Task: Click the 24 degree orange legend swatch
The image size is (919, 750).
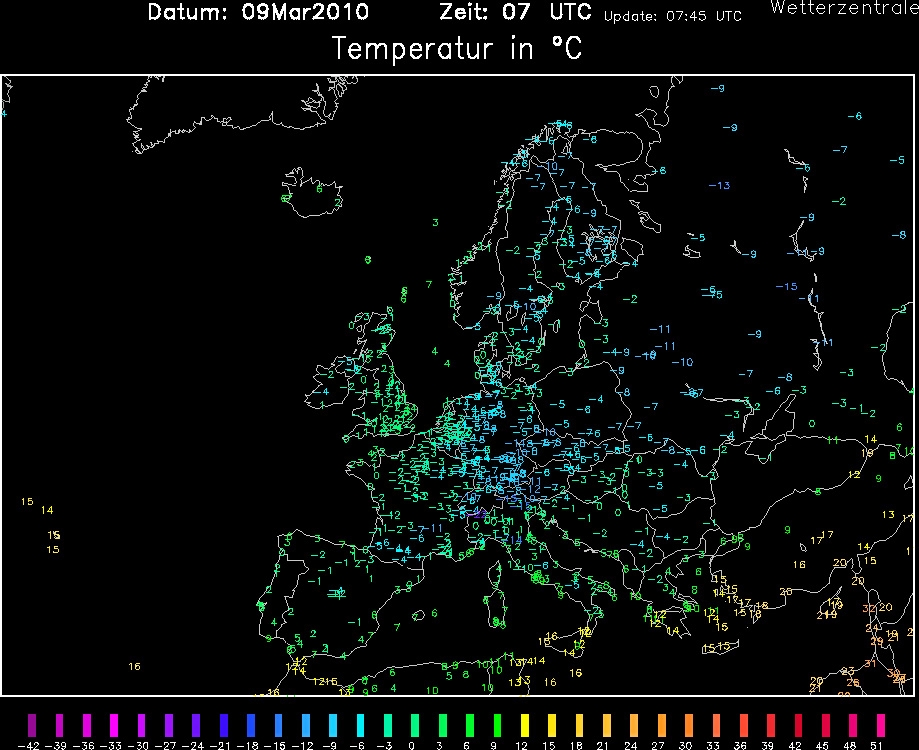Action: click(634, 725)
